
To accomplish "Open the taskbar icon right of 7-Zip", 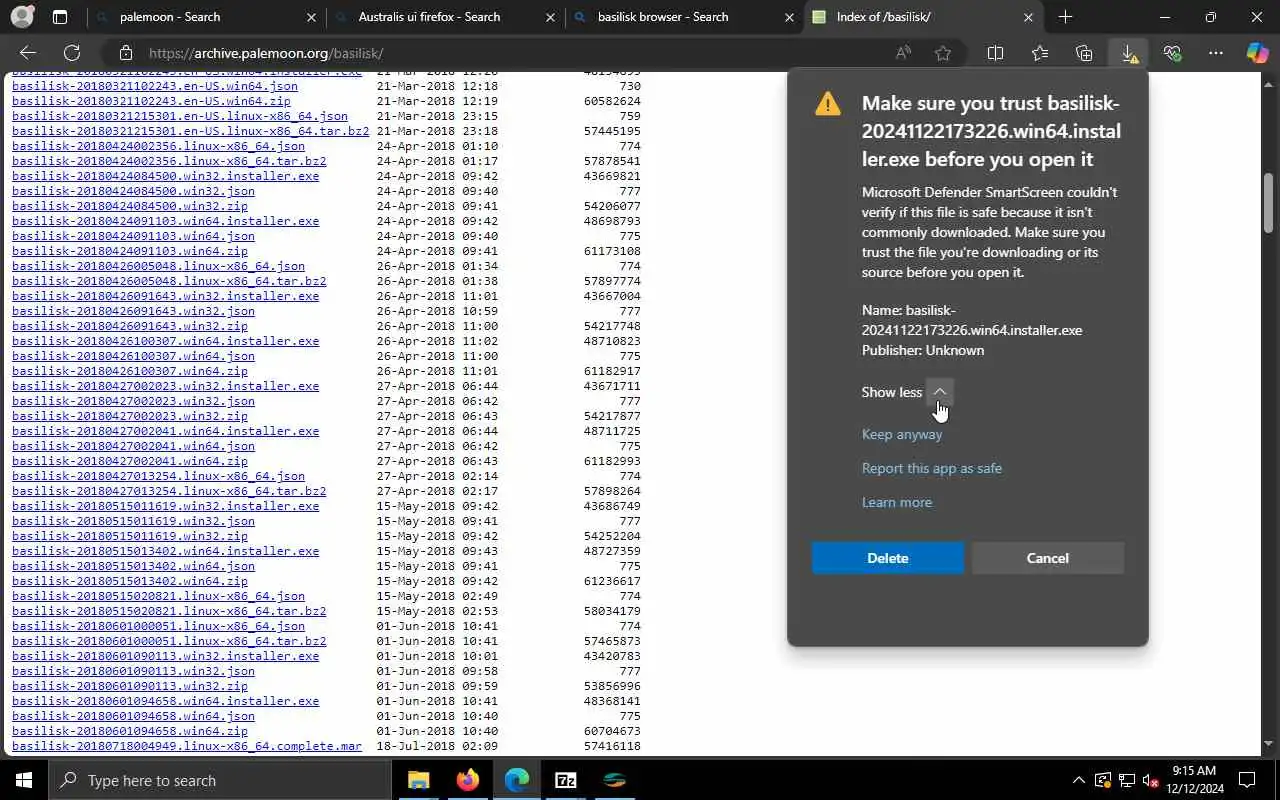I will (x=614, y=780).
